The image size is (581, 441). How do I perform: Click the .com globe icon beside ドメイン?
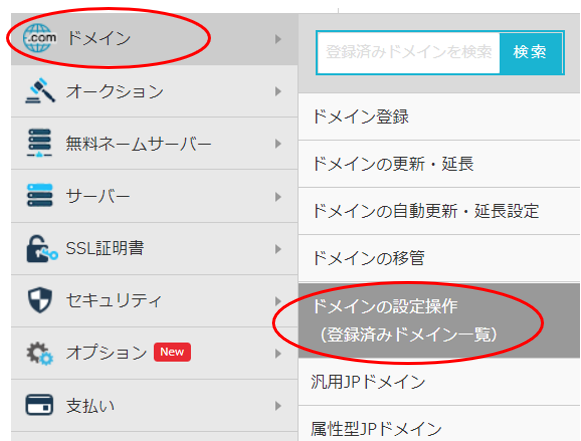click(39, 38)
